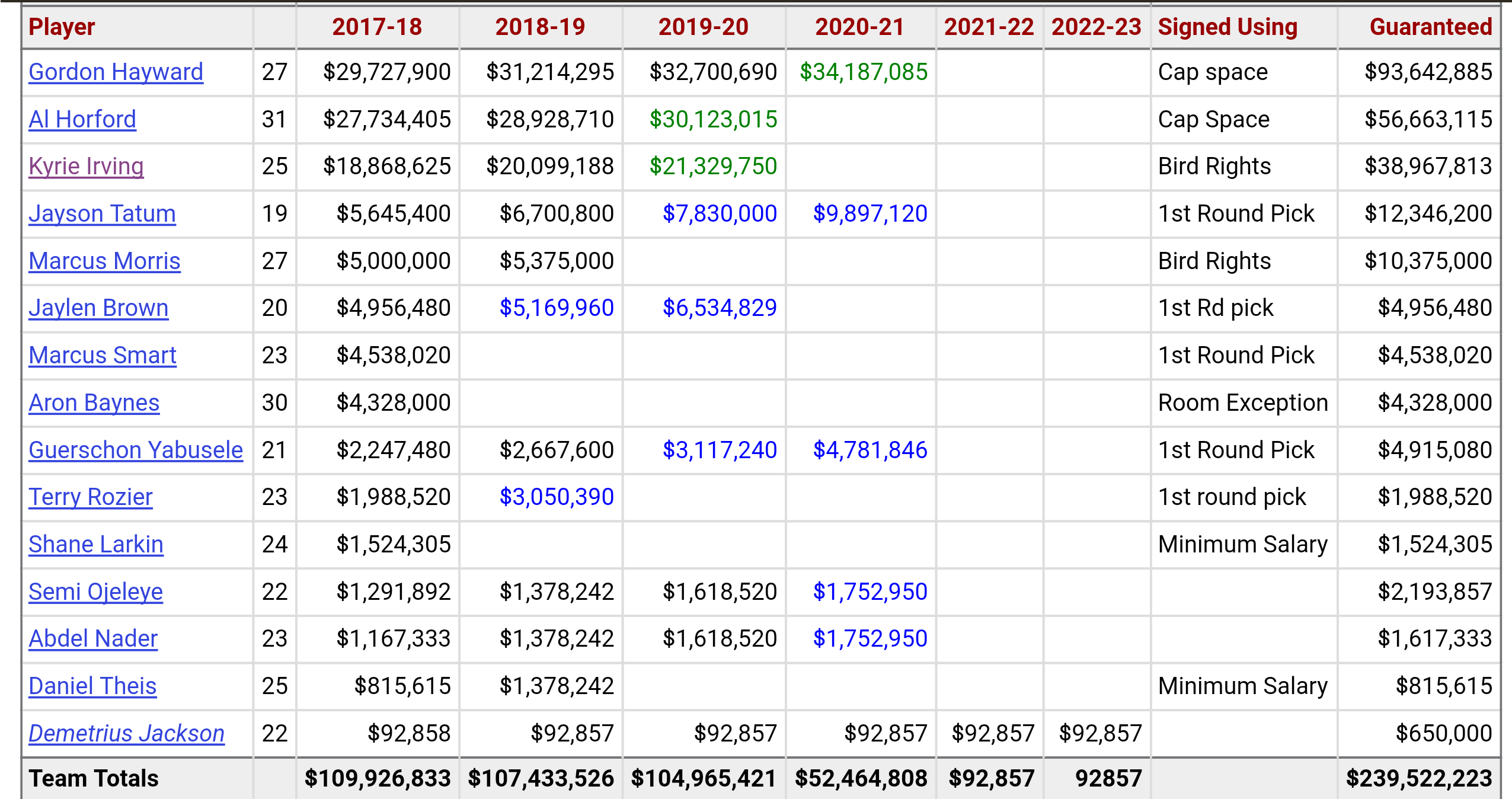Open Kyrie Irving's player page
This screenshot has width=1512, height=799.
[x=86, y=167]
